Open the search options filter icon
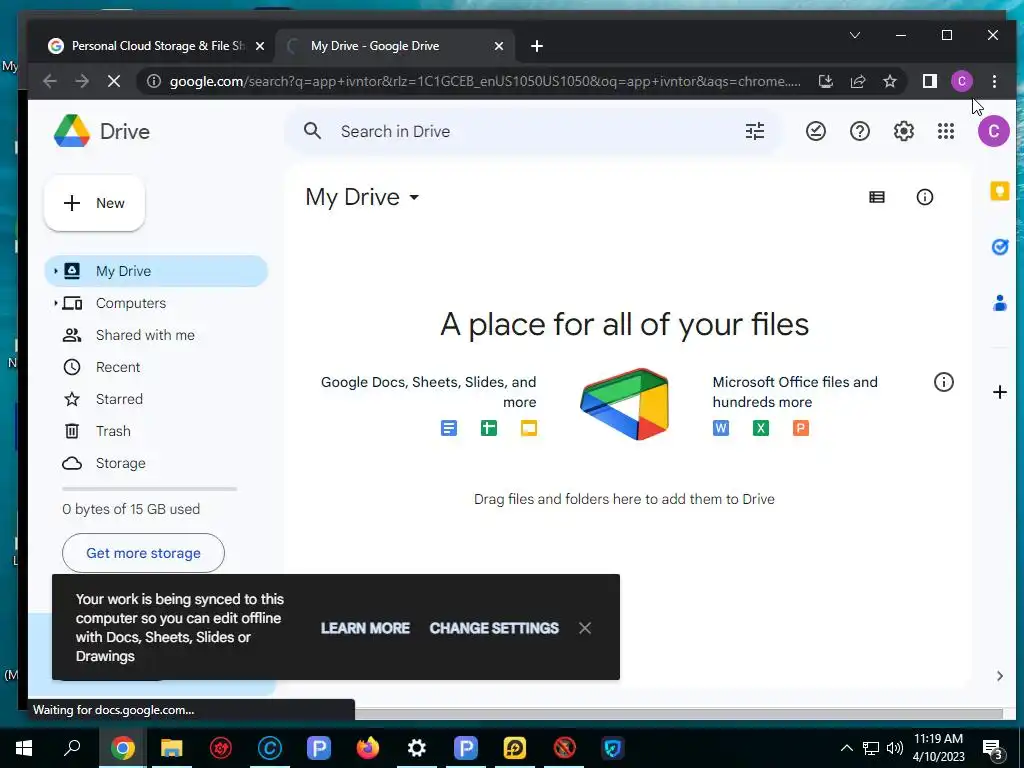The height and width of the screenshot is (768, 1024). tap(754, 131)
